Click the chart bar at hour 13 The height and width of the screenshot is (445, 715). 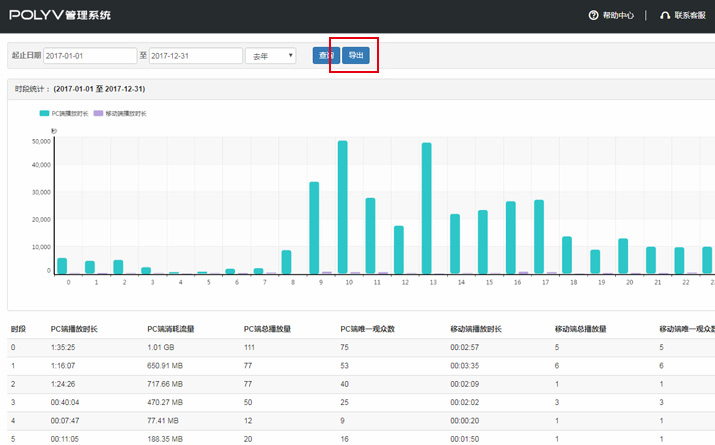(x=426, y=208)
